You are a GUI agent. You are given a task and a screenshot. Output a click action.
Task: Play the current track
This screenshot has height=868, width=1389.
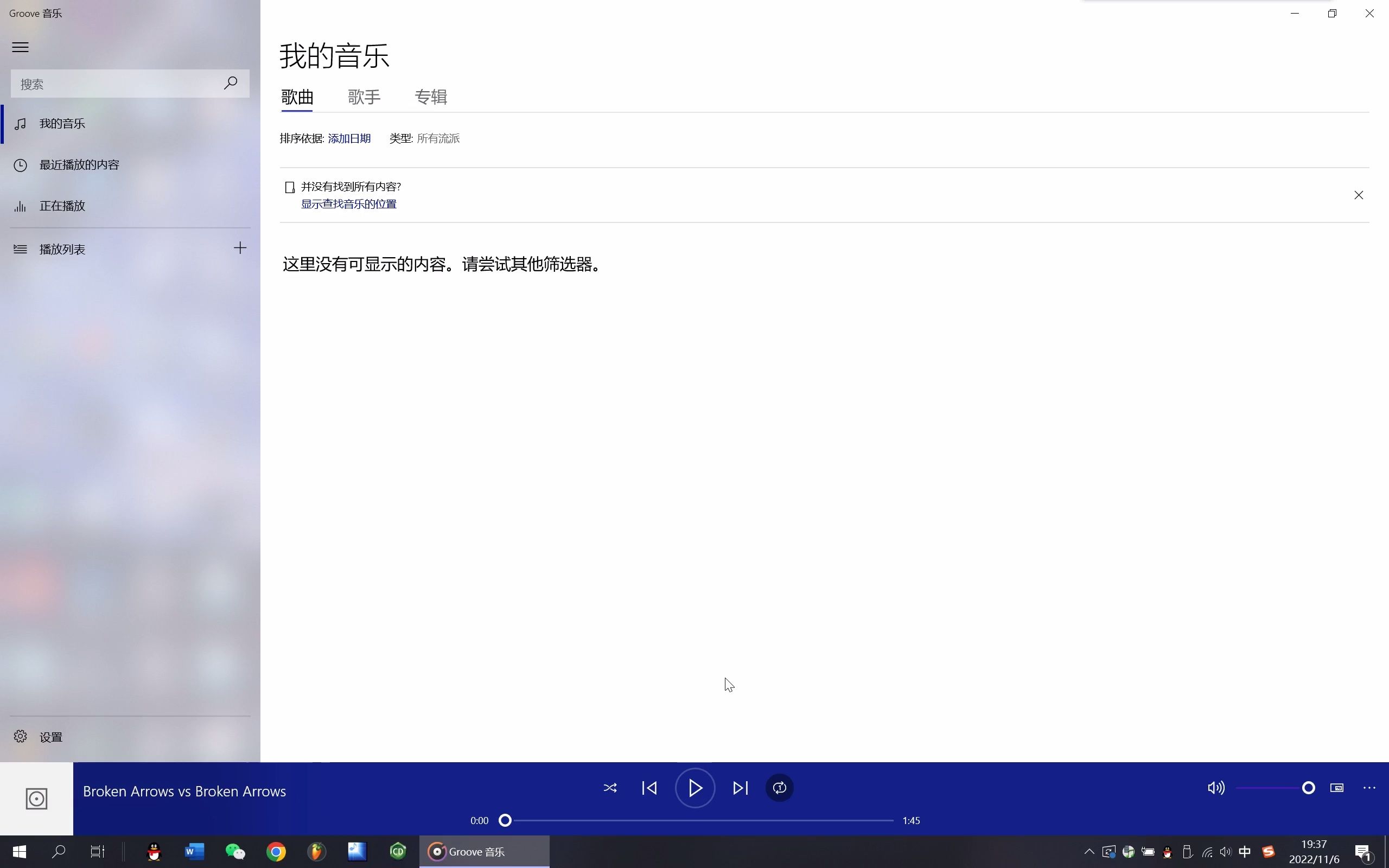pos(694,788)
